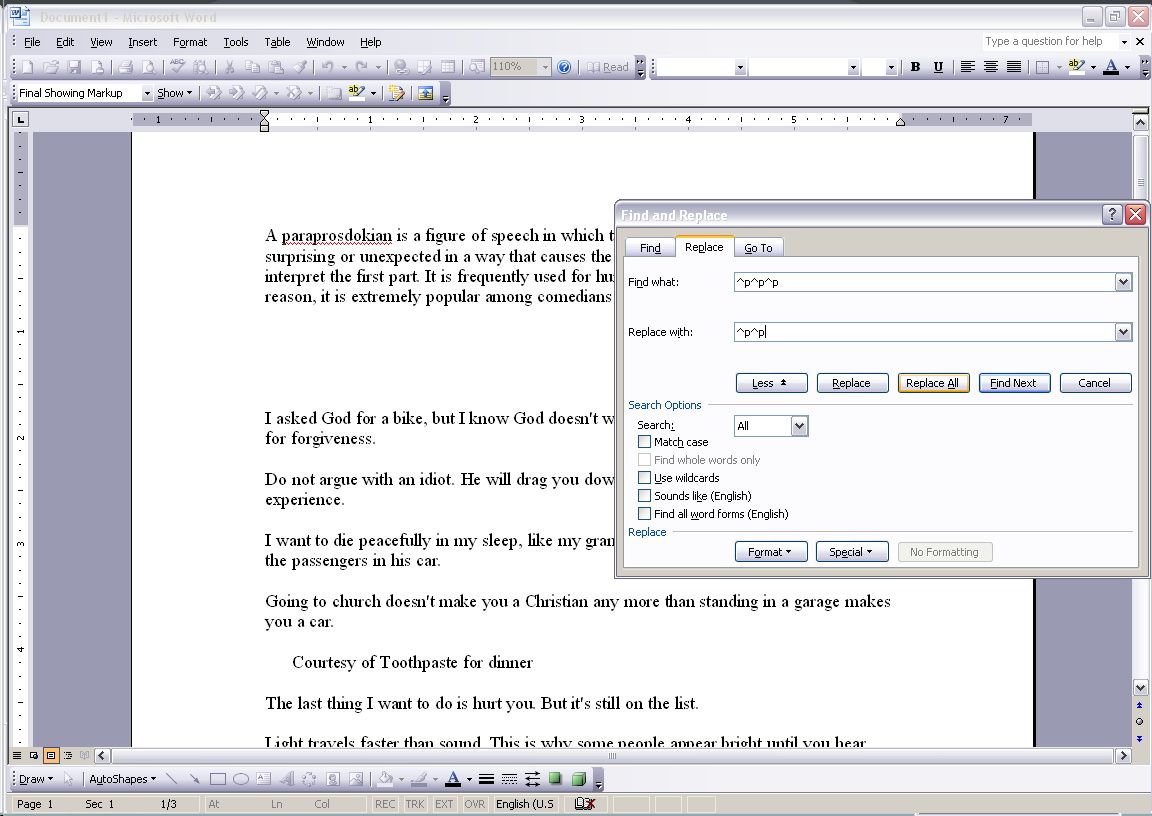The image size is (1152, 816).
Task: Open the Search direction dropdown showing All
Action: tap(798, 425)
